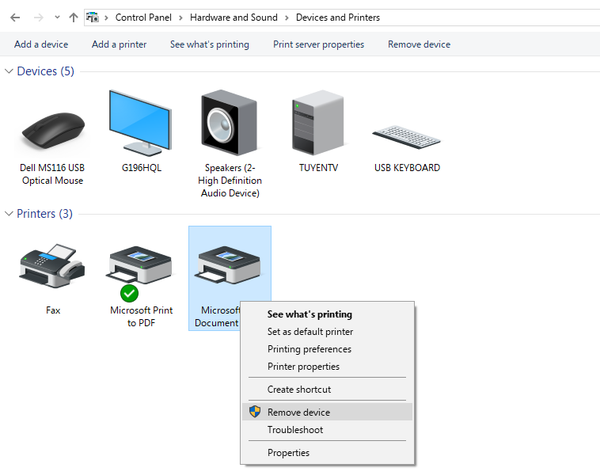600x472 pixels.
Task: Select the Microsoft Document Writer printer icon
Action: [229, 265]
